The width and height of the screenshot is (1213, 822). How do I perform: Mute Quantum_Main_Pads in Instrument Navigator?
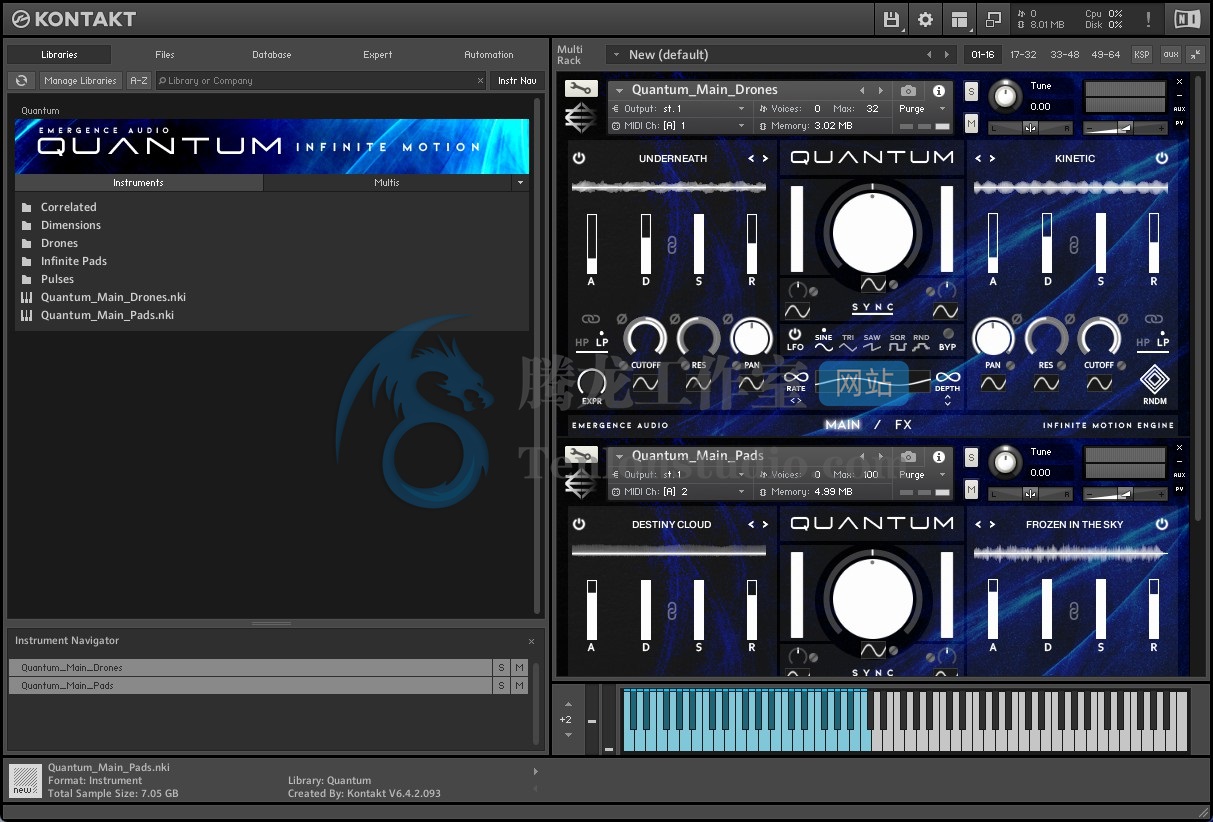pos(519,685)
